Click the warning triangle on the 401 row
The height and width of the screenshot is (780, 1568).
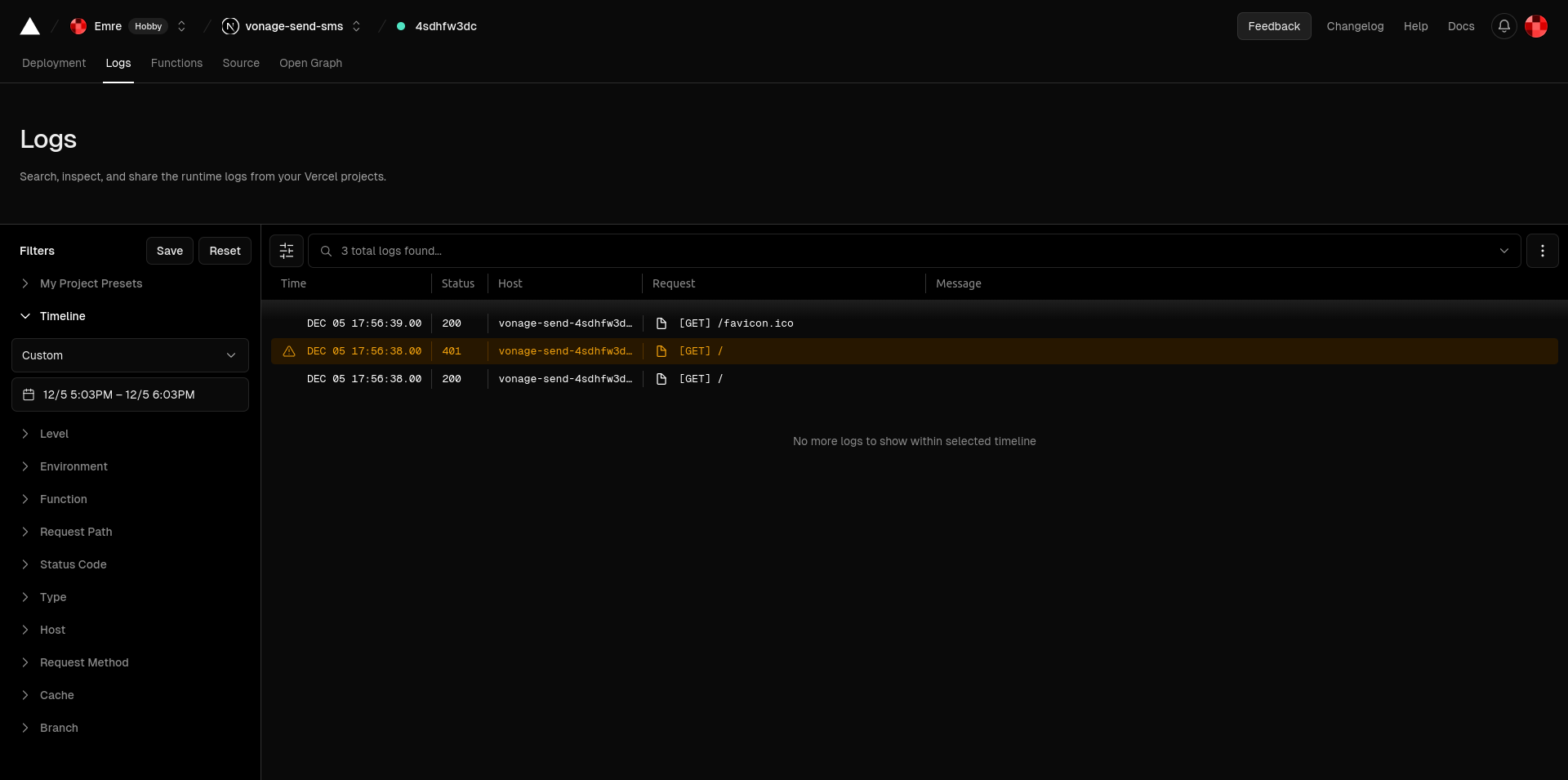click(289, 351)
